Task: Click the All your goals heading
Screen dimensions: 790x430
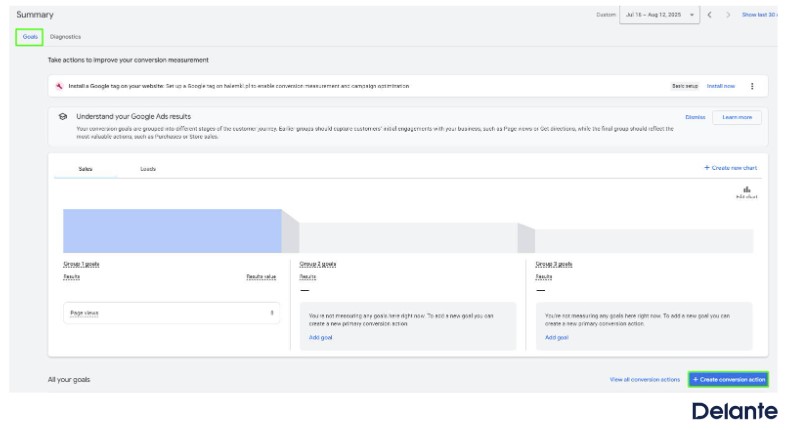Action: (x=69, y=380)
